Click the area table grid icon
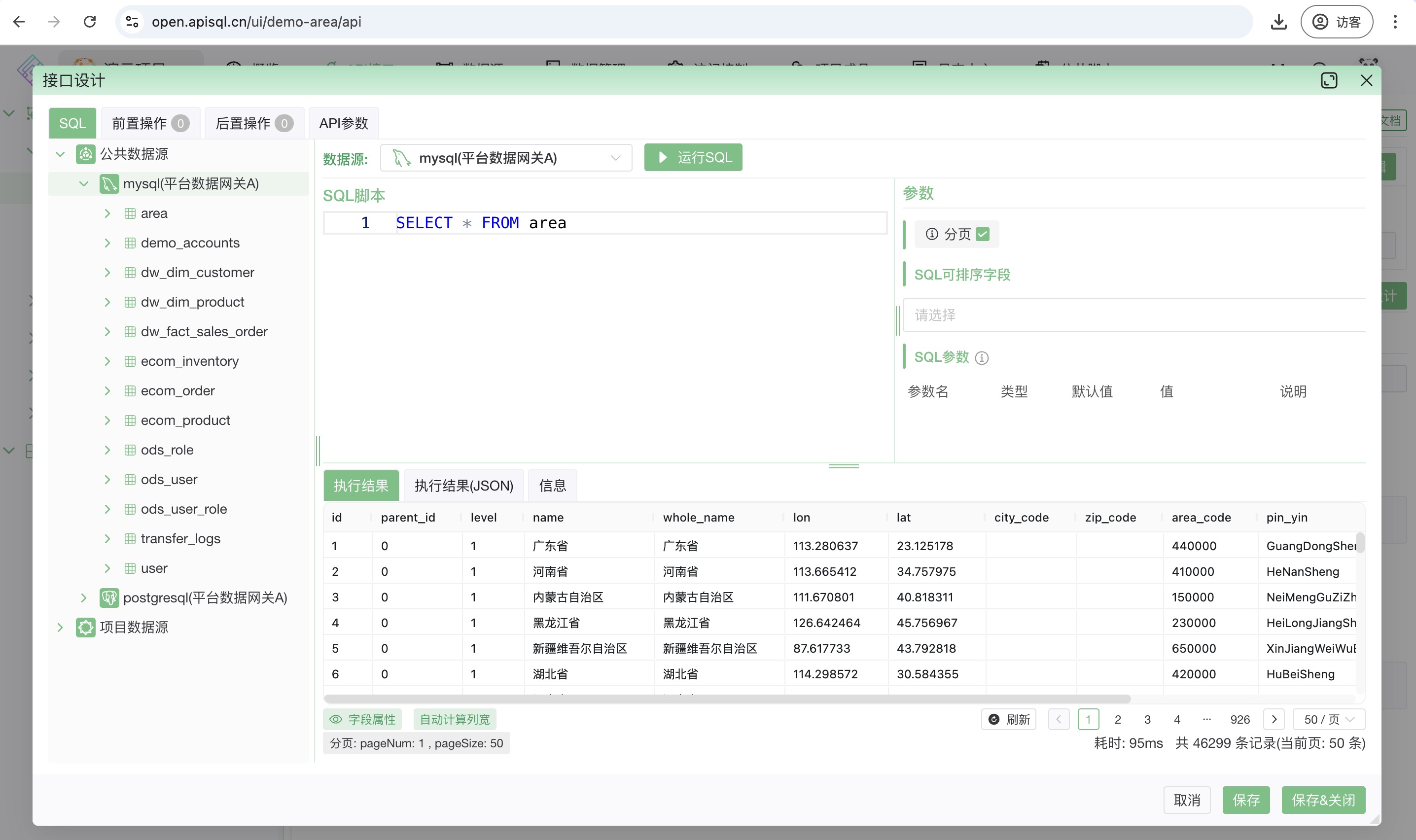The width and height of the screenshot is (1416, 840). pos(130,213)
